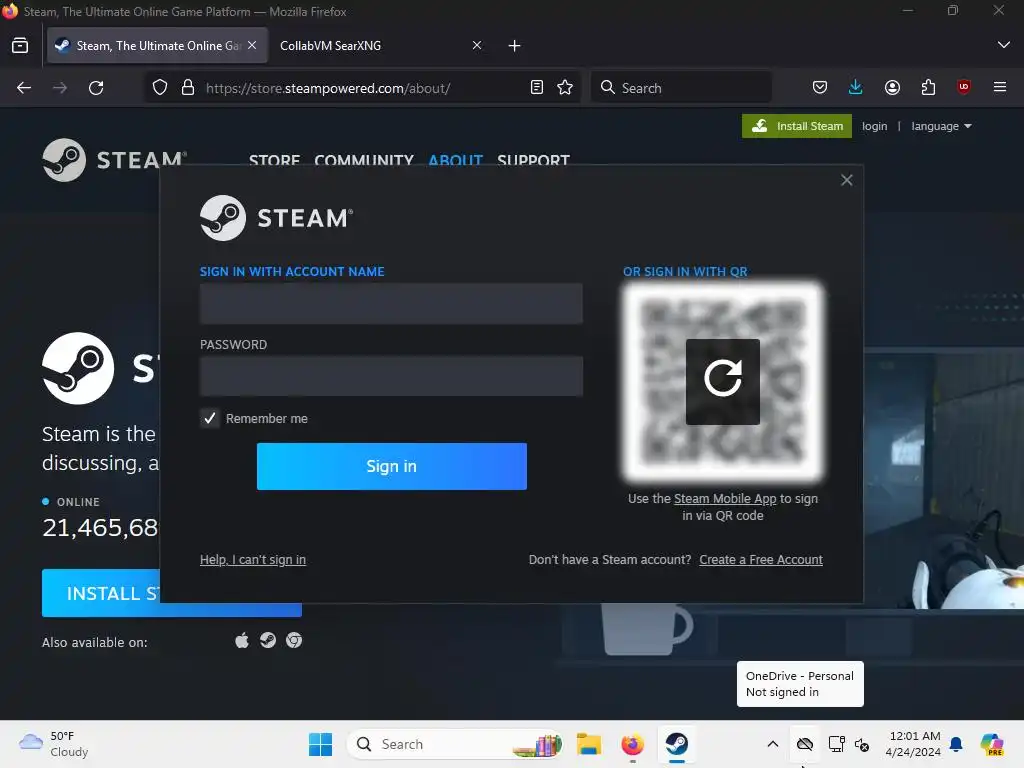
Task: Click the Steam taskbar icon
Action: pyautogui.click(x=677, y=744)
